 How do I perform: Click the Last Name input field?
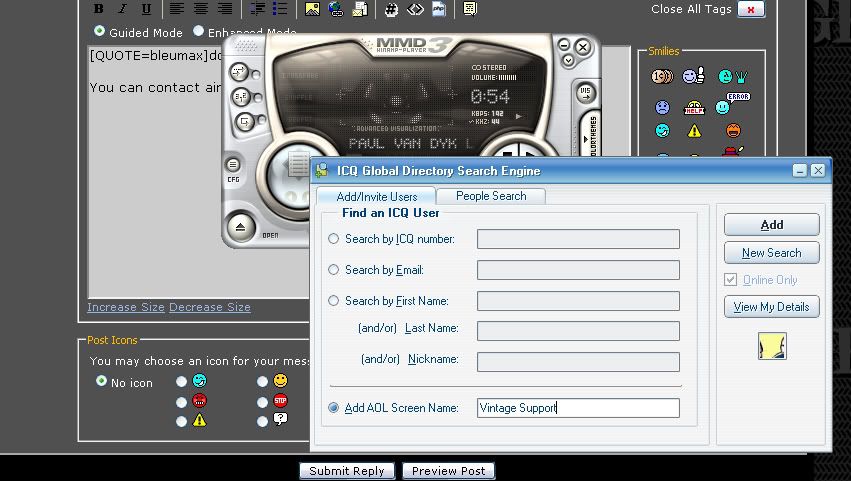coord(578,331)
